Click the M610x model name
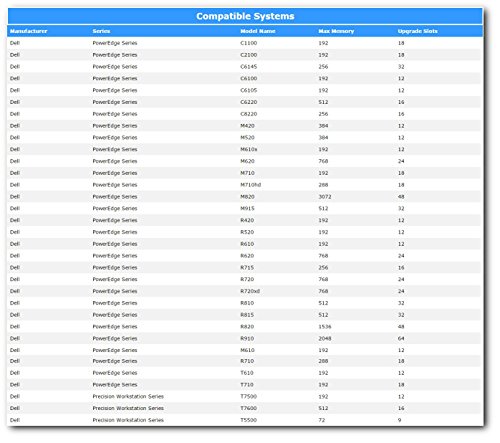This screenshot has height=443, width=500. coord(249,149)
